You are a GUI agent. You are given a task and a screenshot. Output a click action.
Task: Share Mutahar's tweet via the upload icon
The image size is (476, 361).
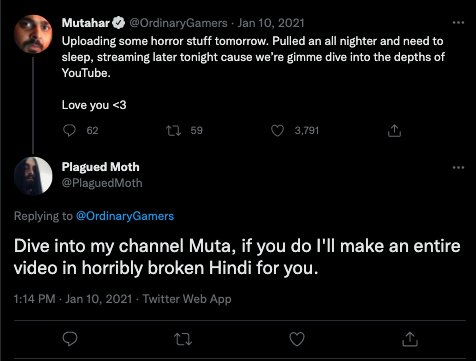point(394,130)
